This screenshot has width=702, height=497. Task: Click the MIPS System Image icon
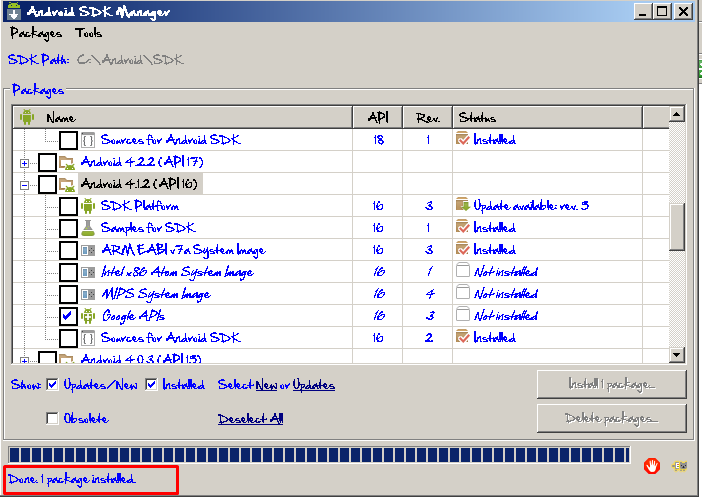click(88, 294)
